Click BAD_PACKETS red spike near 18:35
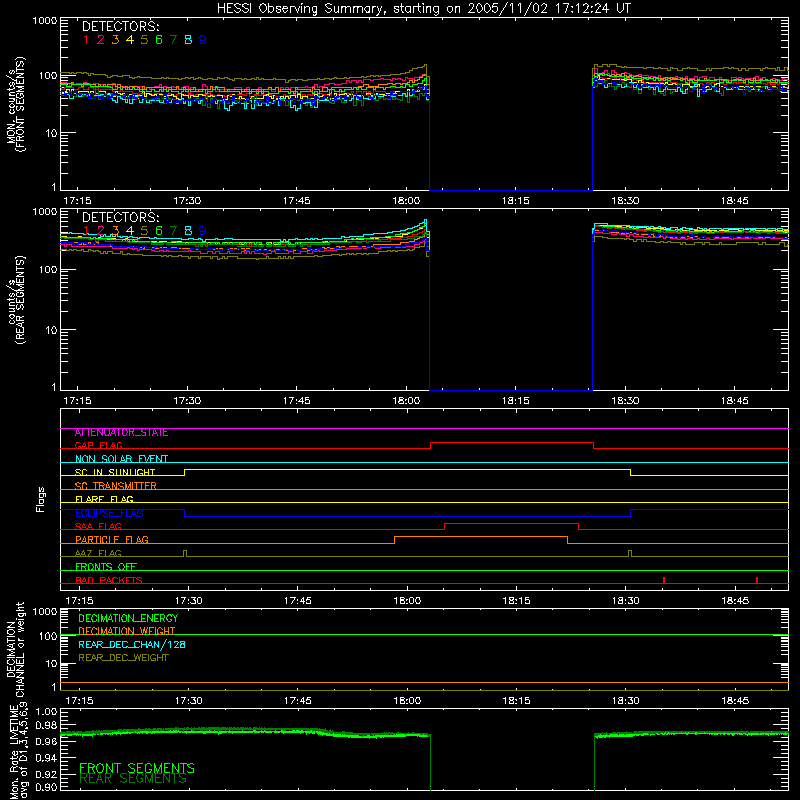Viewport: 800px width, 800px height. click(664, 580)
